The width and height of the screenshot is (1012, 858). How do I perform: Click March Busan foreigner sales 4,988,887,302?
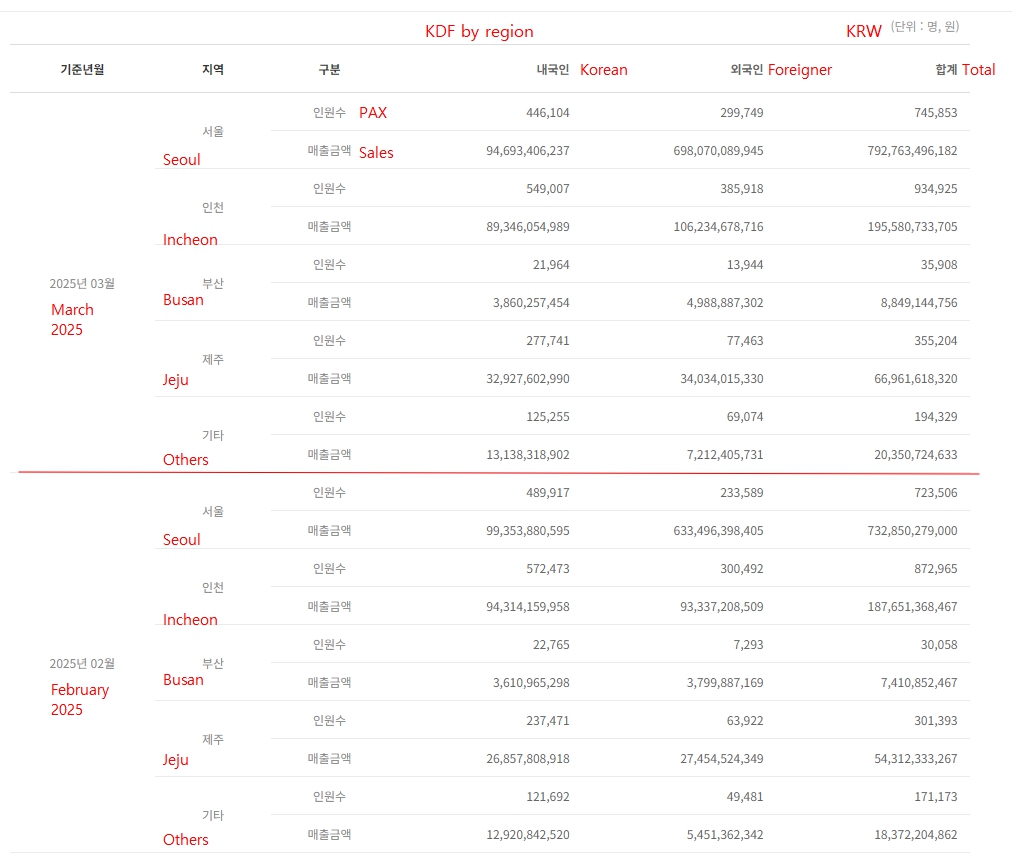click(725, 302)
